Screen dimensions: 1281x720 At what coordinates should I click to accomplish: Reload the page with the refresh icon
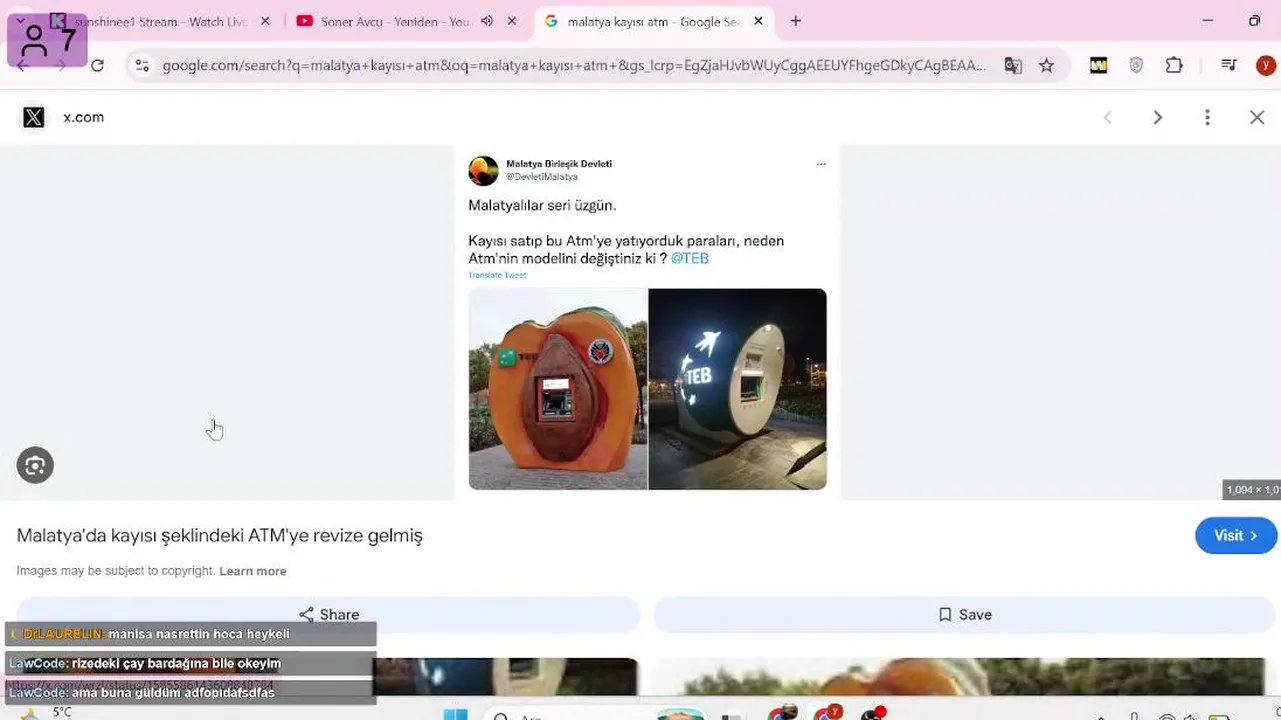click(x=97, y=66)
